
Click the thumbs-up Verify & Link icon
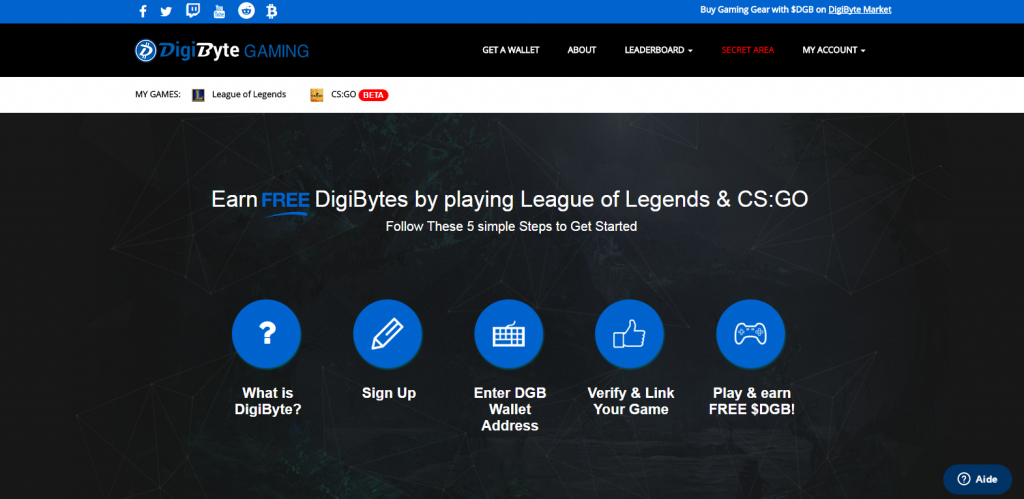630,334
